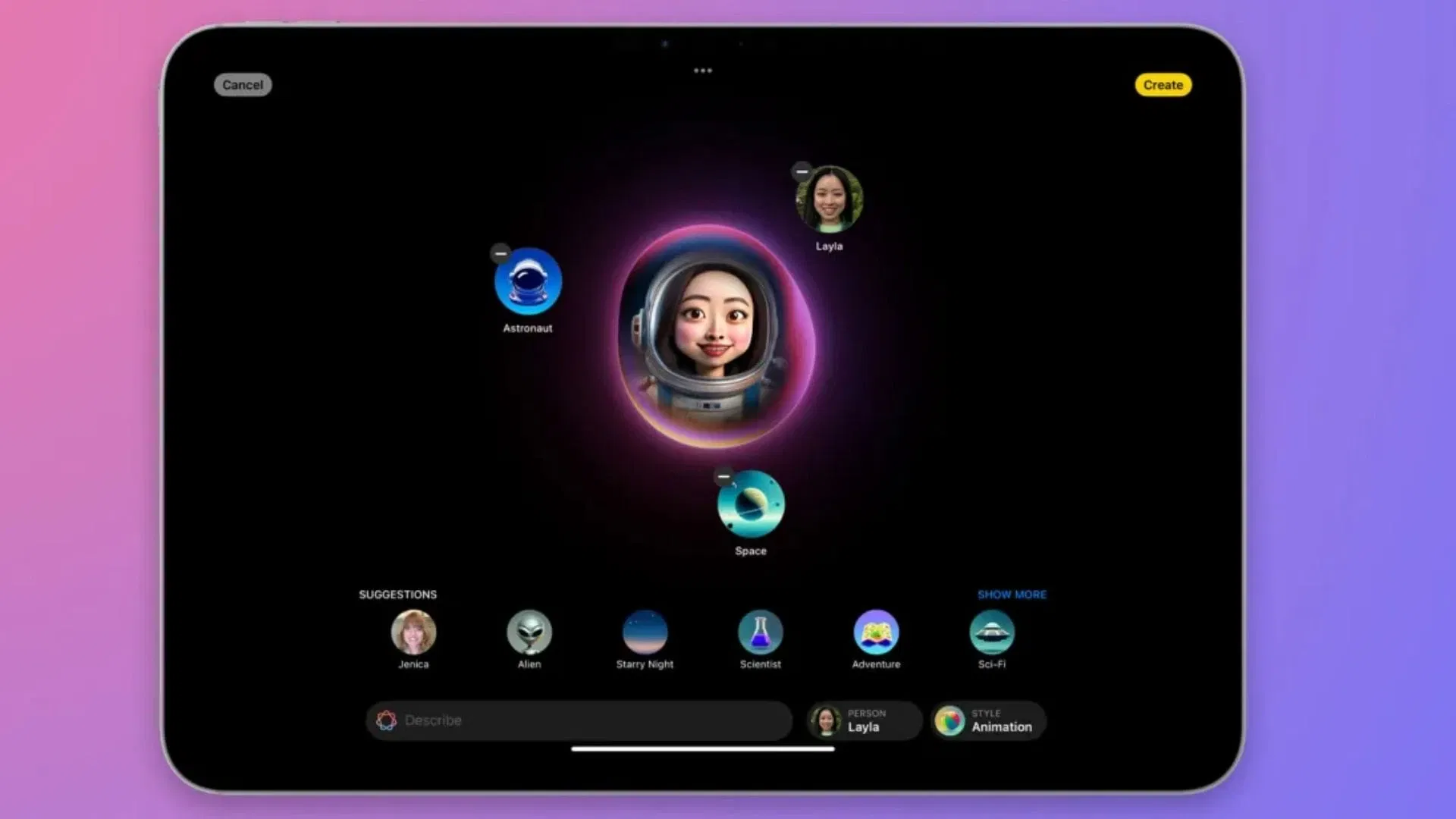The height and width of the screenshot is (819, 1456).
Task: Remove the Astronaut concept with minus badge
Action: click(x=500, y=253)
